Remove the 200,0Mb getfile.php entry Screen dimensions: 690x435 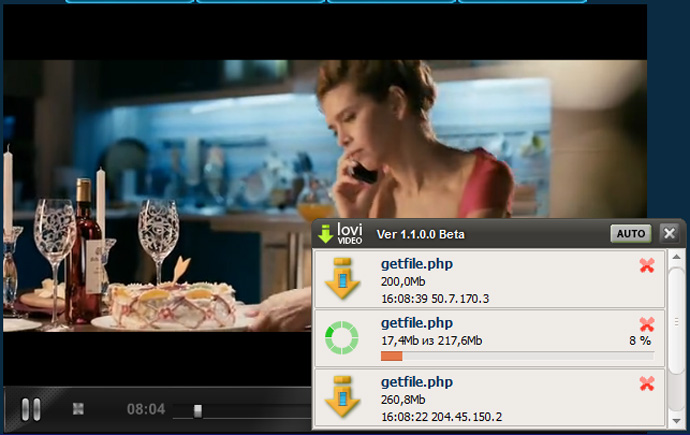tap(647, 265)
